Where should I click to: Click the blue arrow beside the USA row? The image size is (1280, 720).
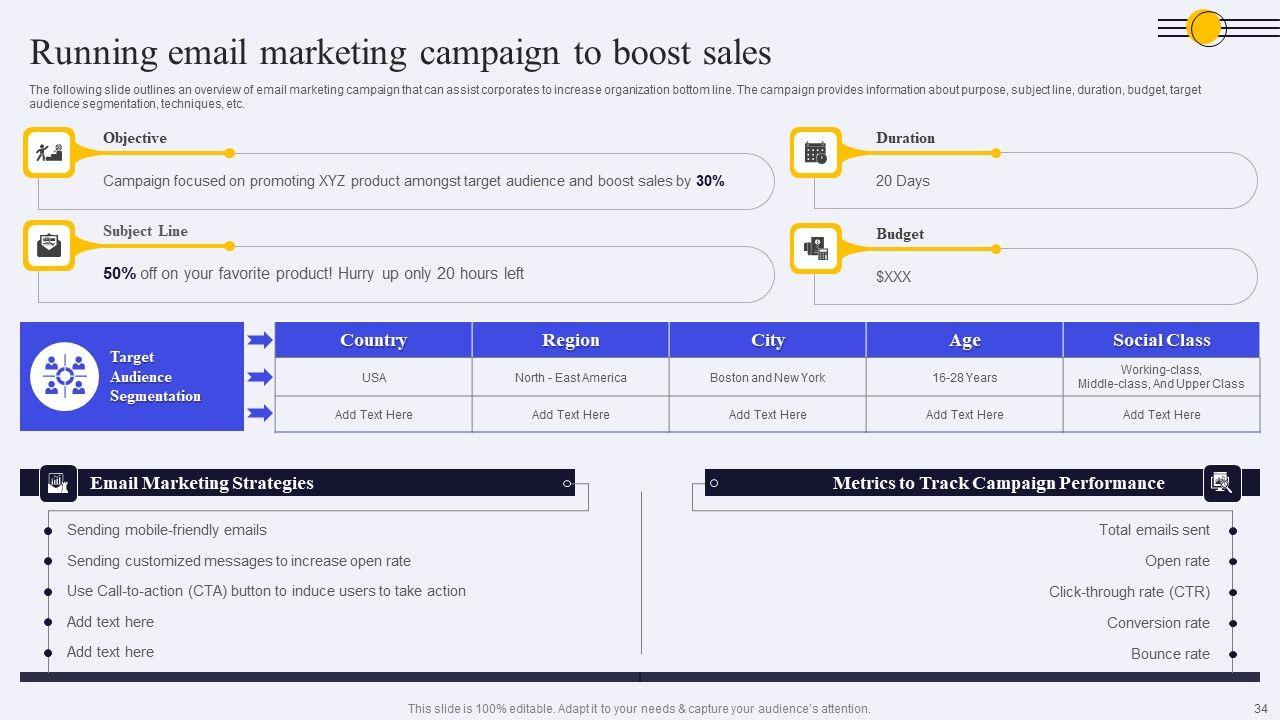click(260, 377)
